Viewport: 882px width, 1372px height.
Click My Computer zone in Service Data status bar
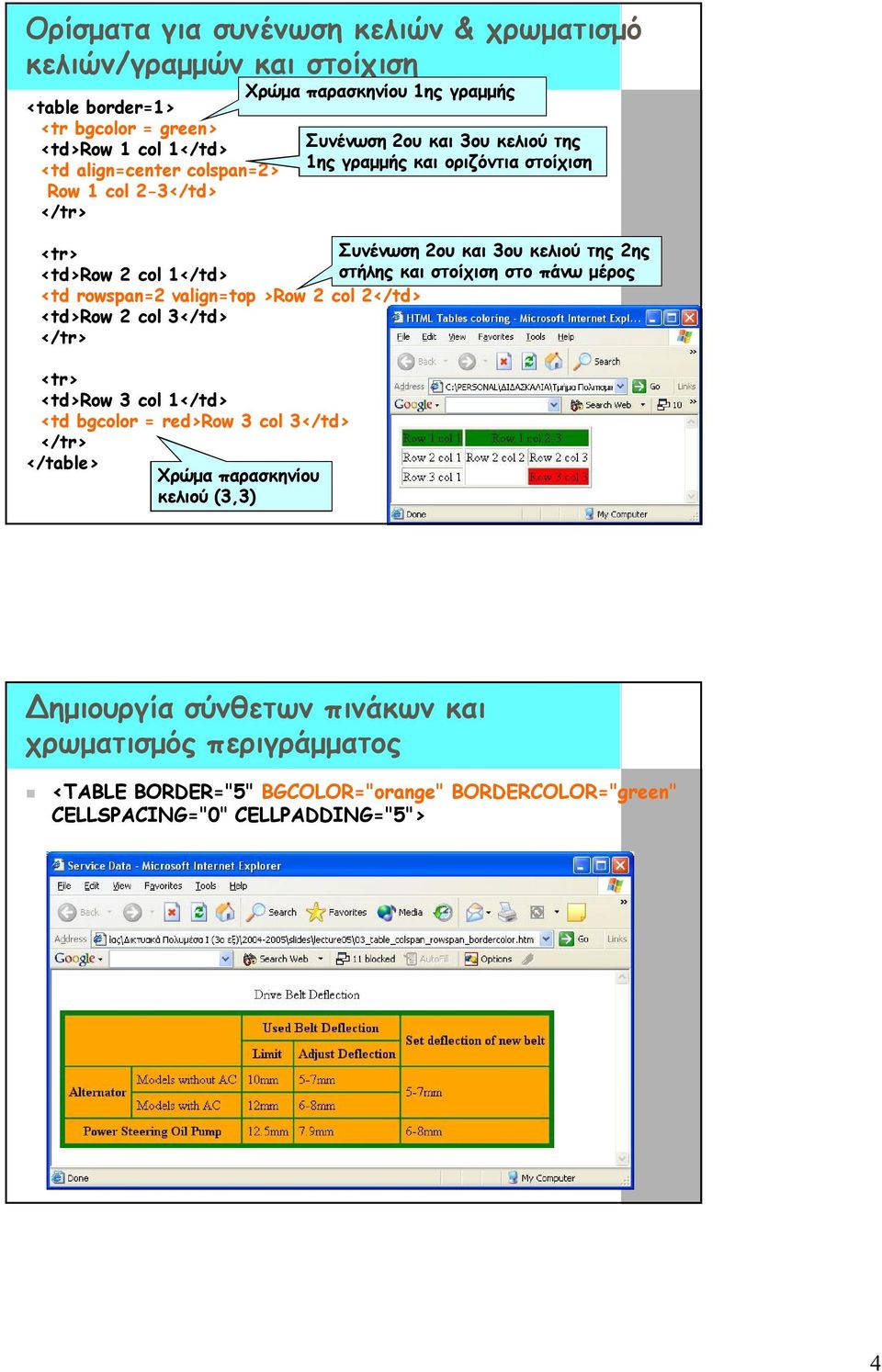[542, 1178]
